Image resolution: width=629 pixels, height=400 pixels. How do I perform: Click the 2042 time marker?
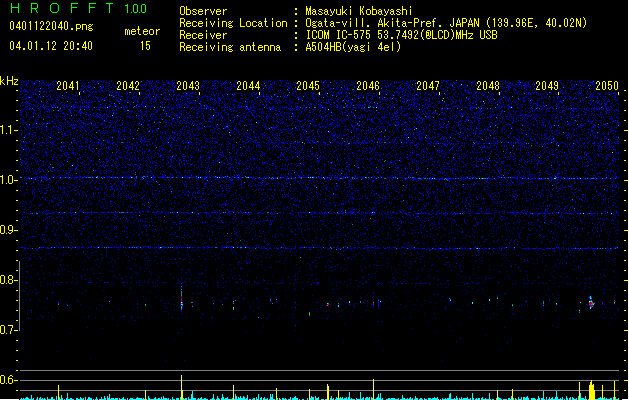click(x=128, y=86)
